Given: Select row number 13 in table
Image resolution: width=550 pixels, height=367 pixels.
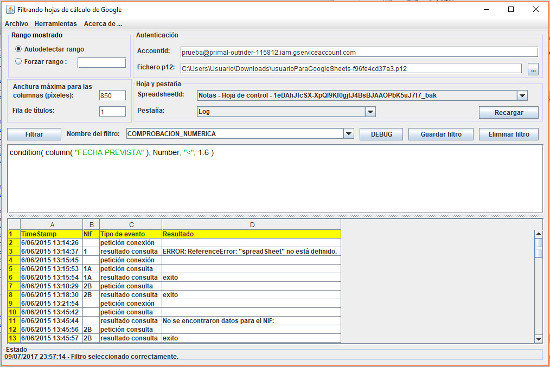Looking at the screenshot, I should [x=14, y=338].
